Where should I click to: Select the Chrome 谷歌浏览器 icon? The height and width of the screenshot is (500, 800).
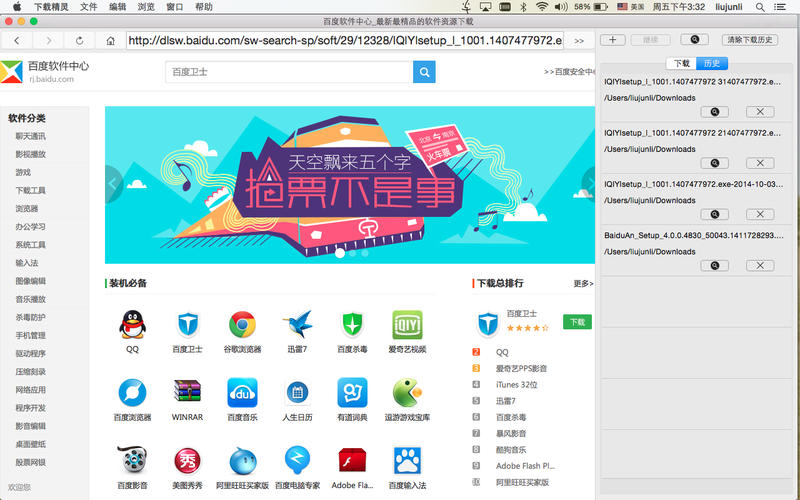(242, 324)
